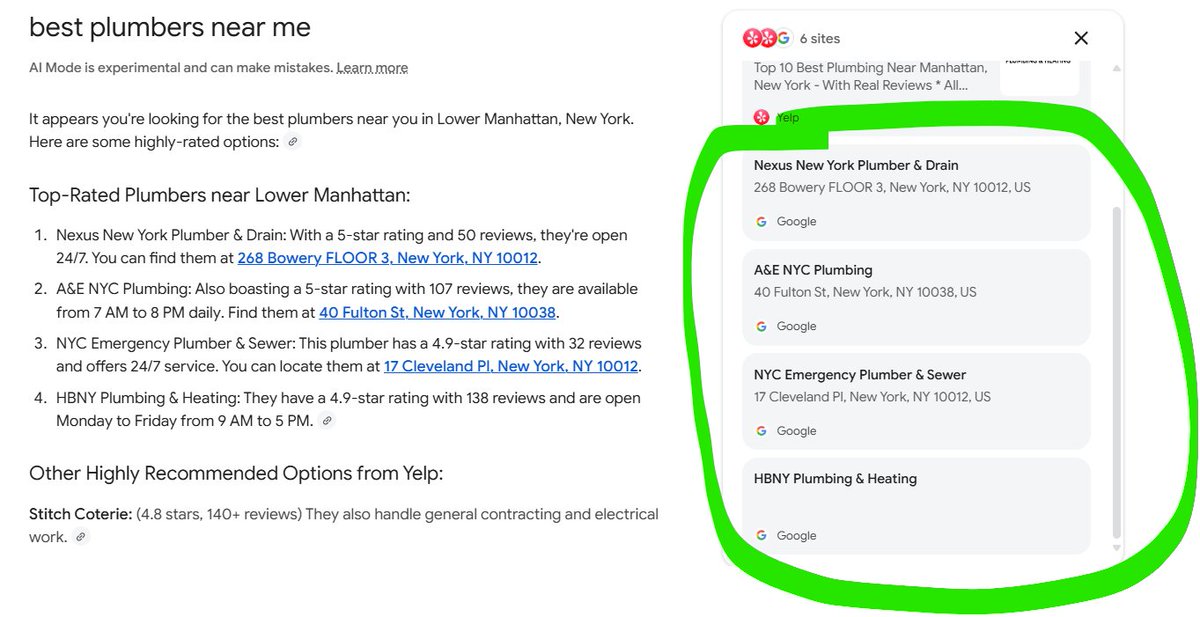This screenshot has height=617, width=1200.
Task: Open 17 Cleveland Pl address link
Action: point(511,366)
